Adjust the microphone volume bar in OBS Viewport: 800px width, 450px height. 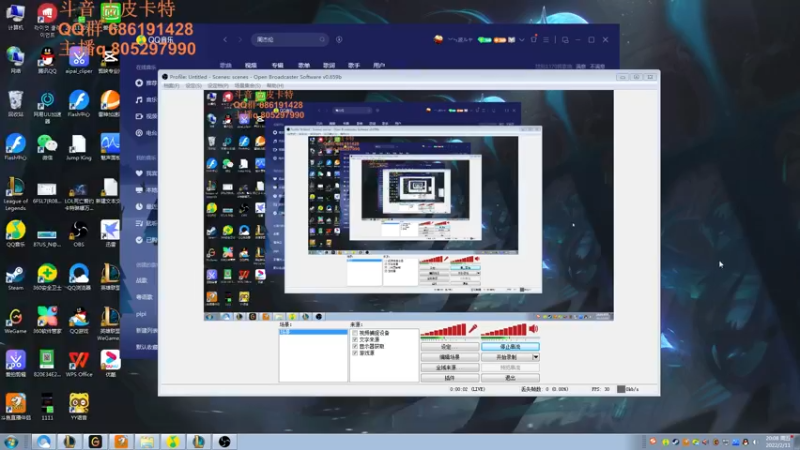[444, 330]
